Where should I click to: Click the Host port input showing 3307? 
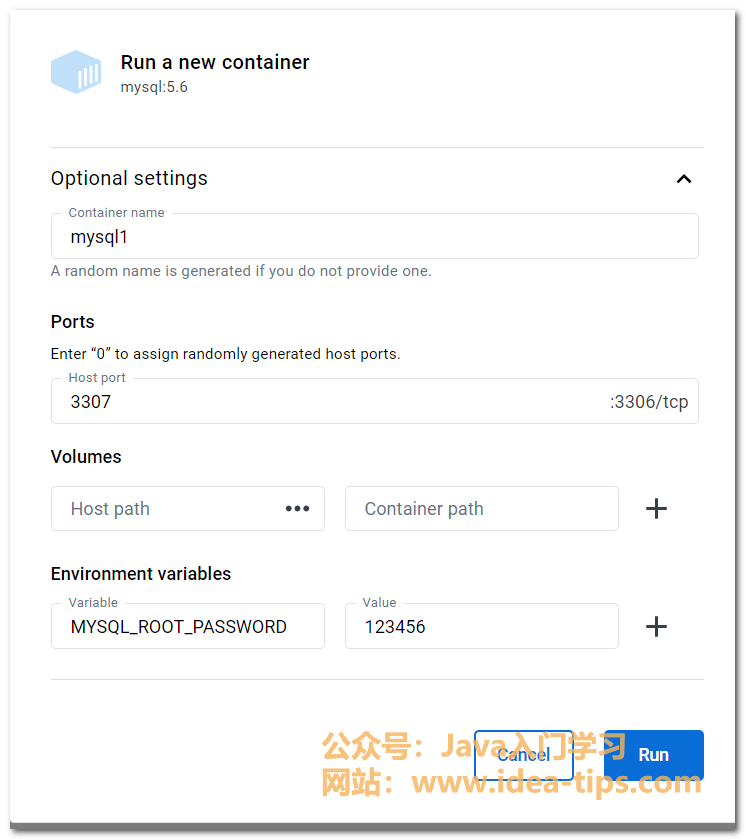[x=330, y=402]
